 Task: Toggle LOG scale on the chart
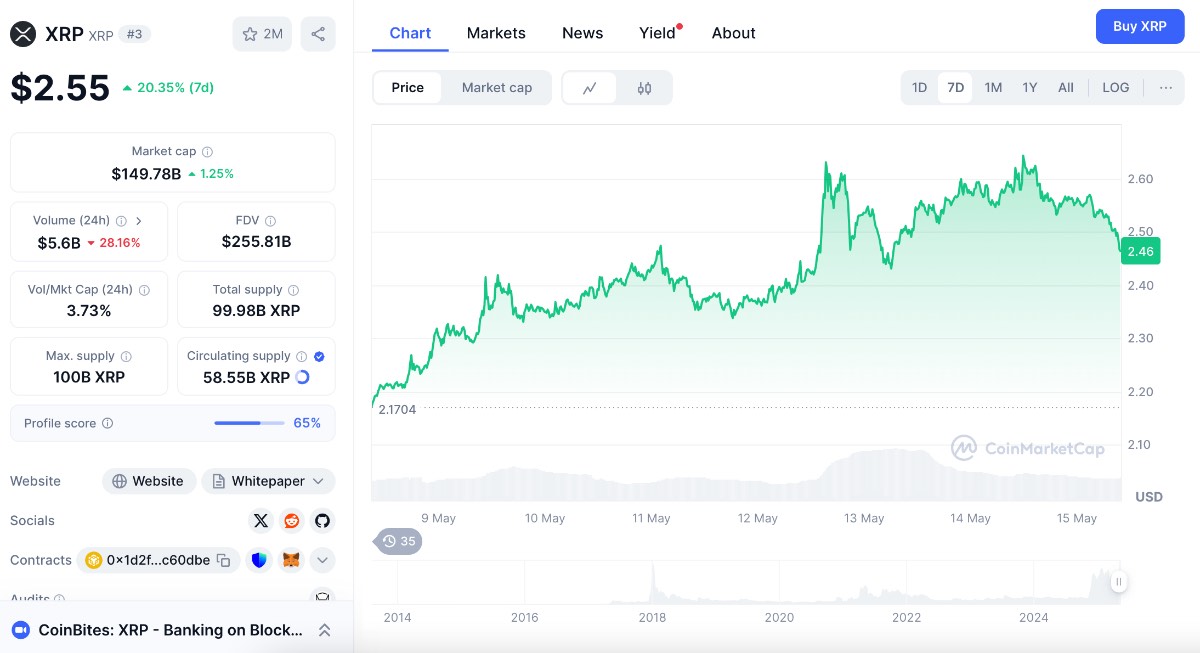(x=1116, y=88)
